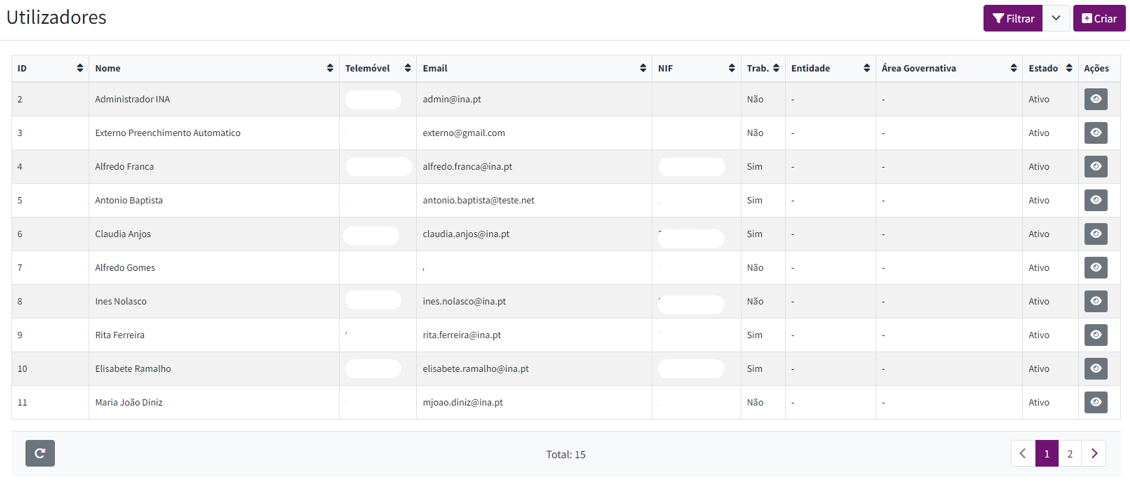
Task: Sort table by ID column
Action: click(x=80, y=69)
